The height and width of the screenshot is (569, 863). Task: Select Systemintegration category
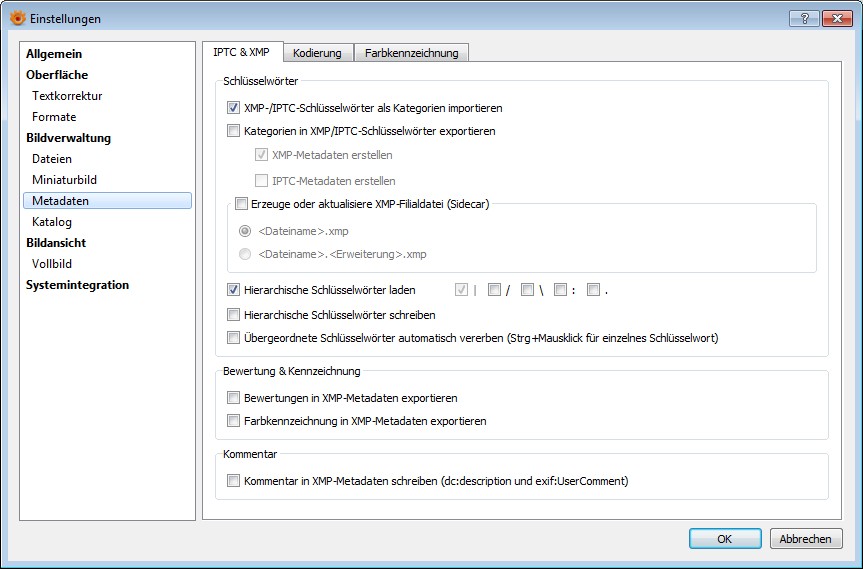(78, 285)
